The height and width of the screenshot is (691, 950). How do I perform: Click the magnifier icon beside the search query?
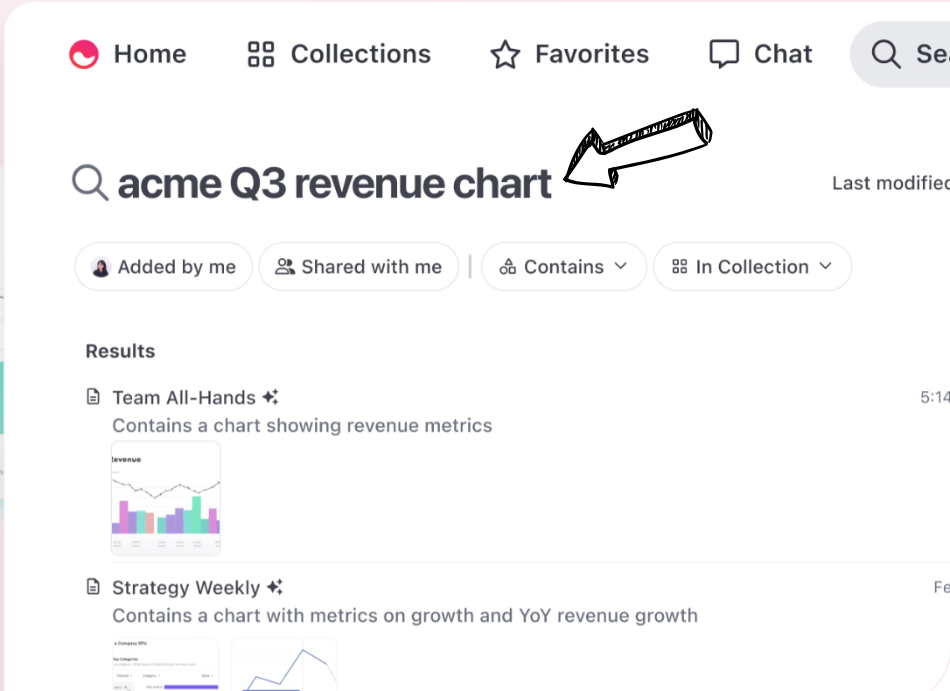pos(90,183)
